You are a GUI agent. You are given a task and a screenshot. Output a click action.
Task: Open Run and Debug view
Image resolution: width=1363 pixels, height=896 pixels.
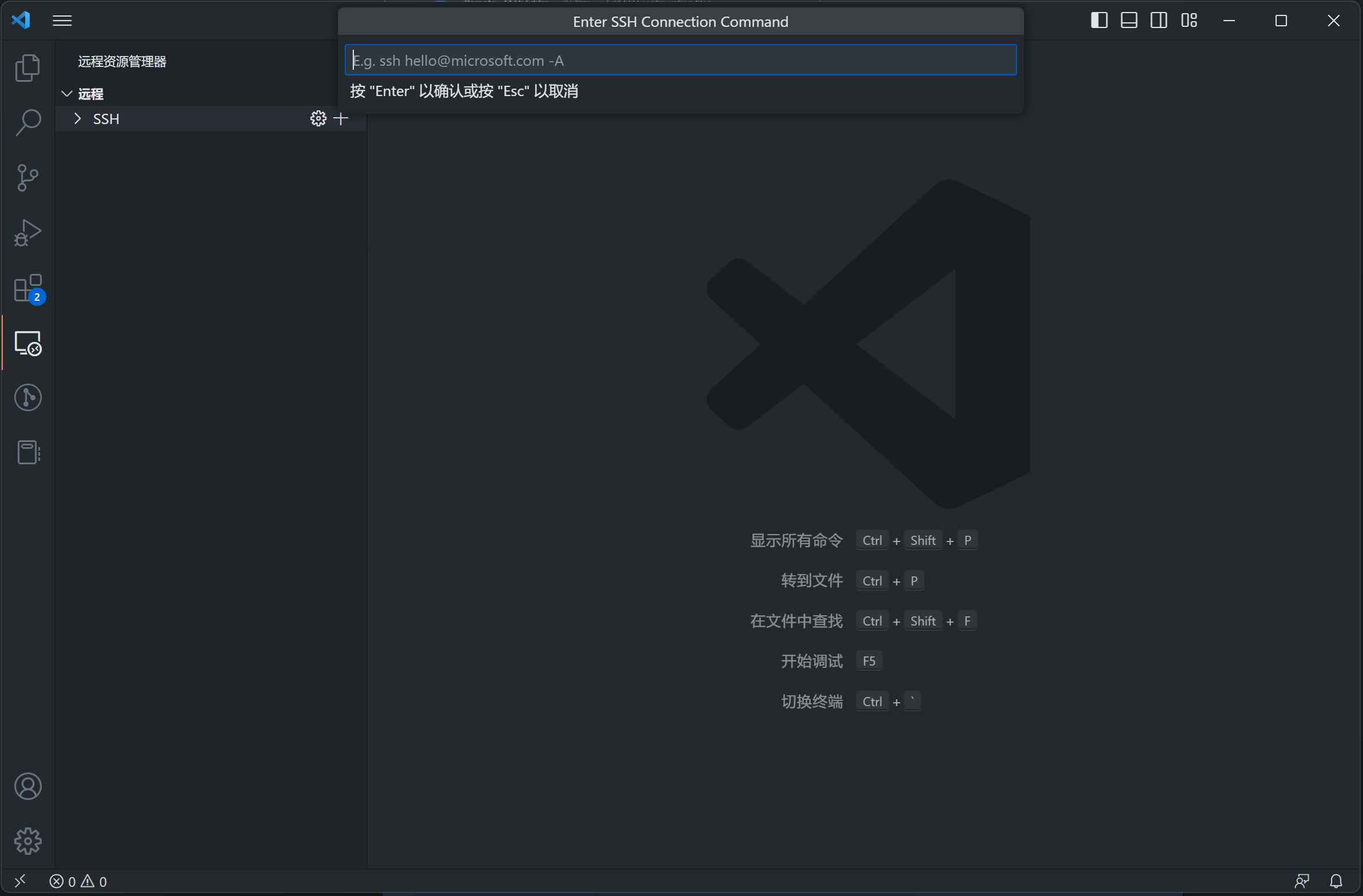coord(27,233)
